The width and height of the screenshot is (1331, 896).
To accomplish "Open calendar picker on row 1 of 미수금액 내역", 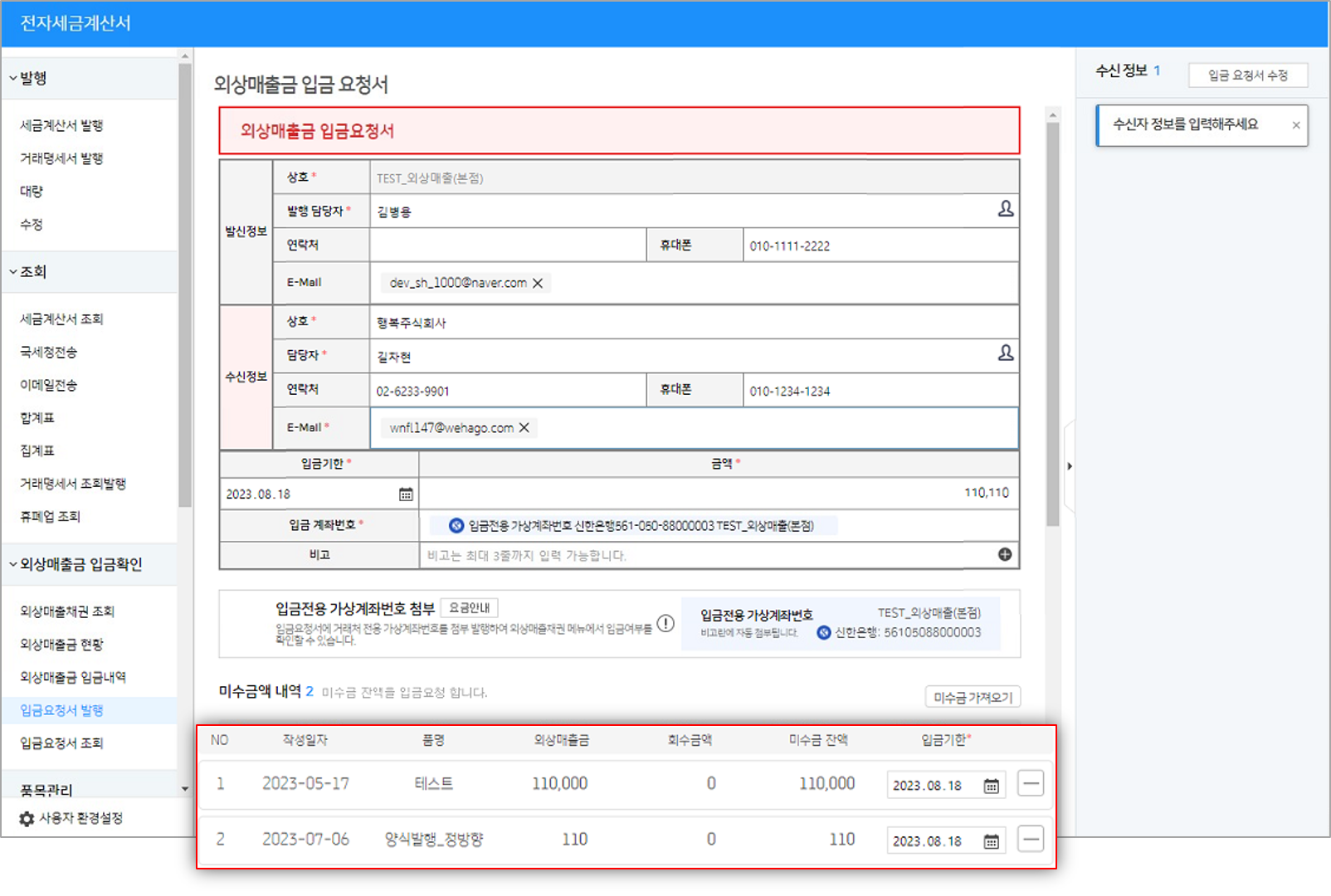I will (989, 784).
